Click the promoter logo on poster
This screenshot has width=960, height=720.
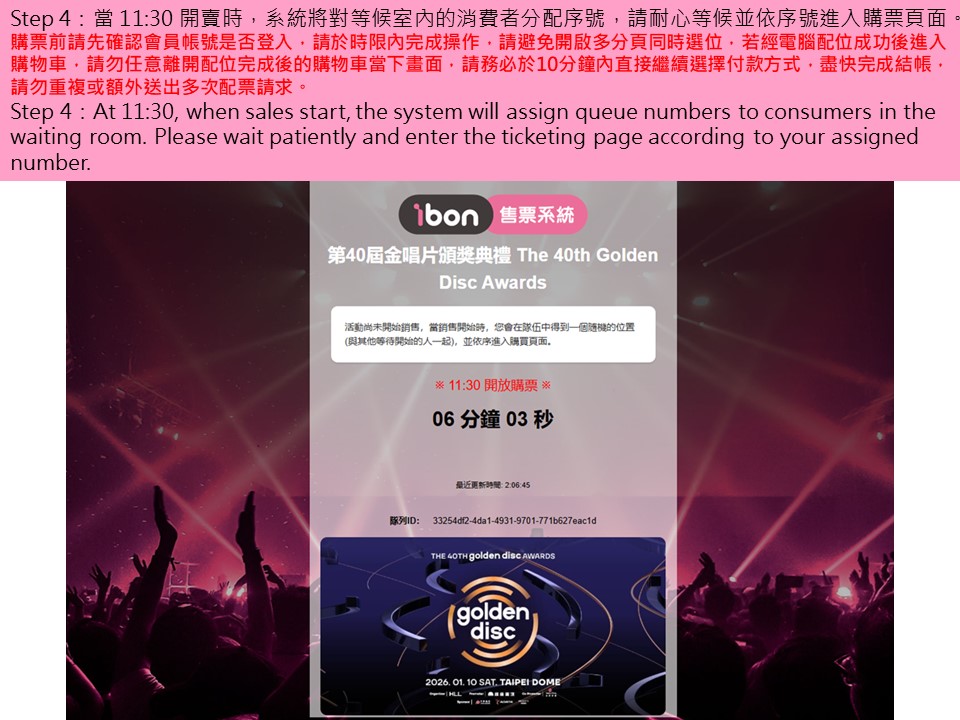pos(501,694)
